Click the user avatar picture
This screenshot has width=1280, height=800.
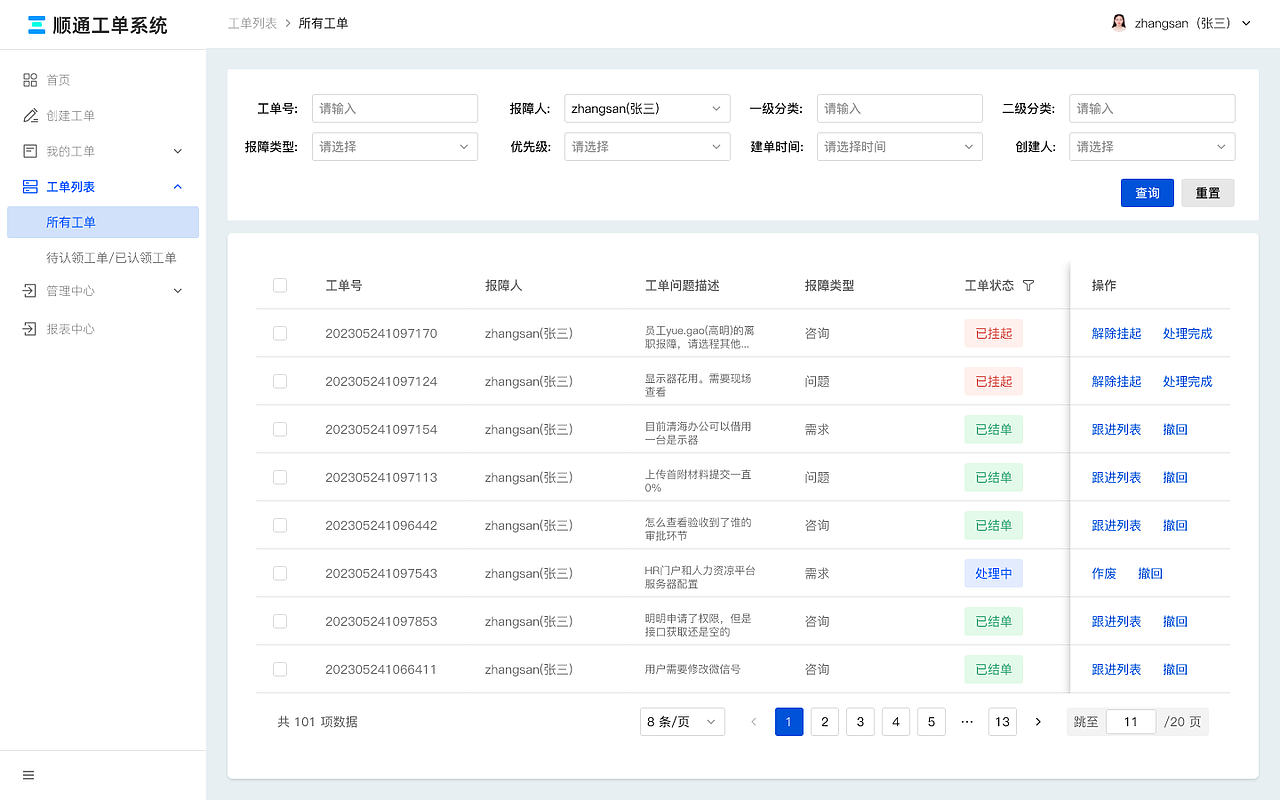(x=1119, y=23)
